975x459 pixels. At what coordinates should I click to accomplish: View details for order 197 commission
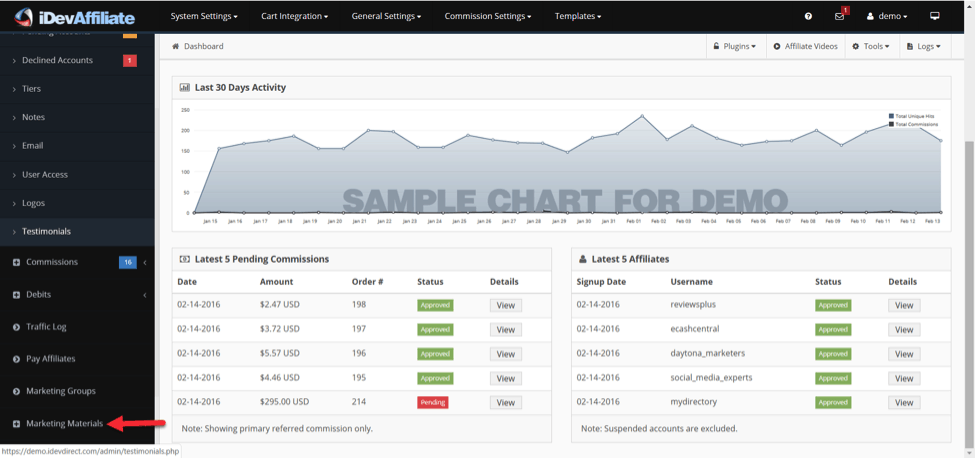click(x=506, y=330)
